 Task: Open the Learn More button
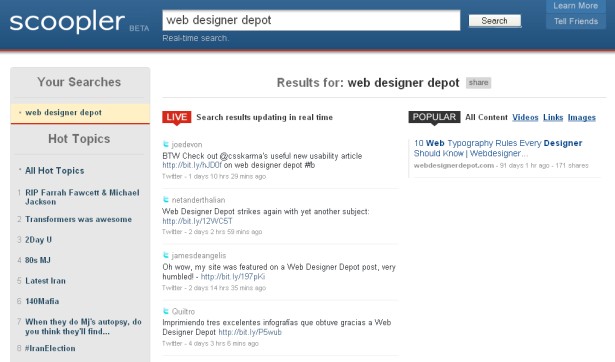575,6
